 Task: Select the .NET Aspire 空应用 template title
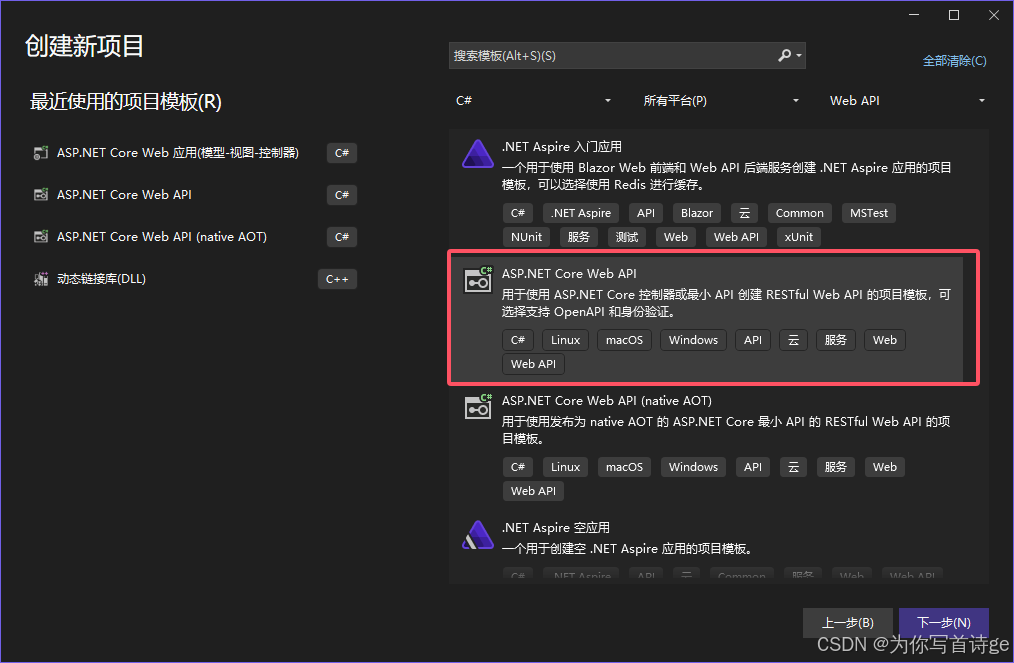coord(556,528)
